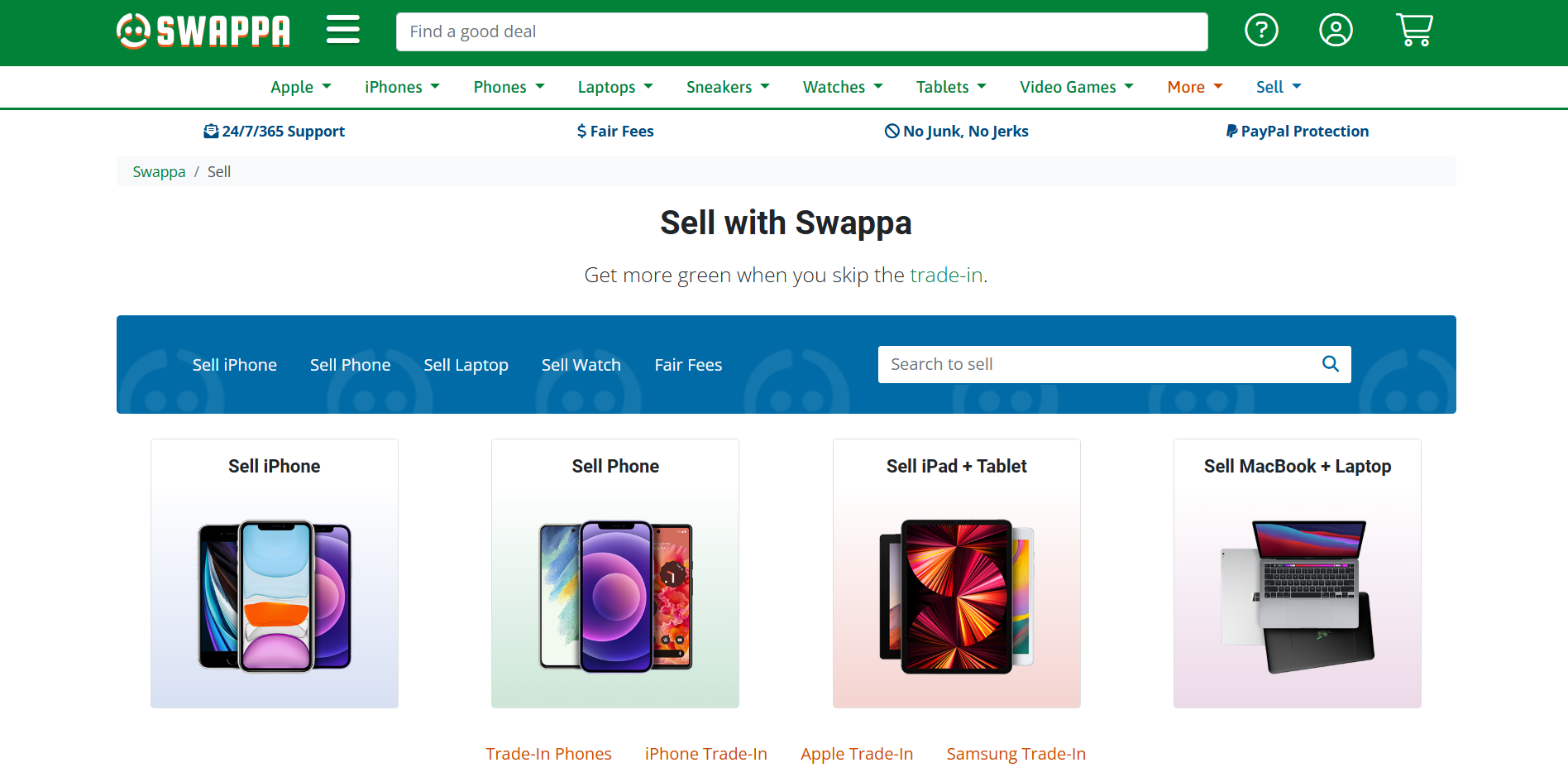Click the Swappa logo
The height and width of the screenshot is (782, 1568).
(203, 31)
